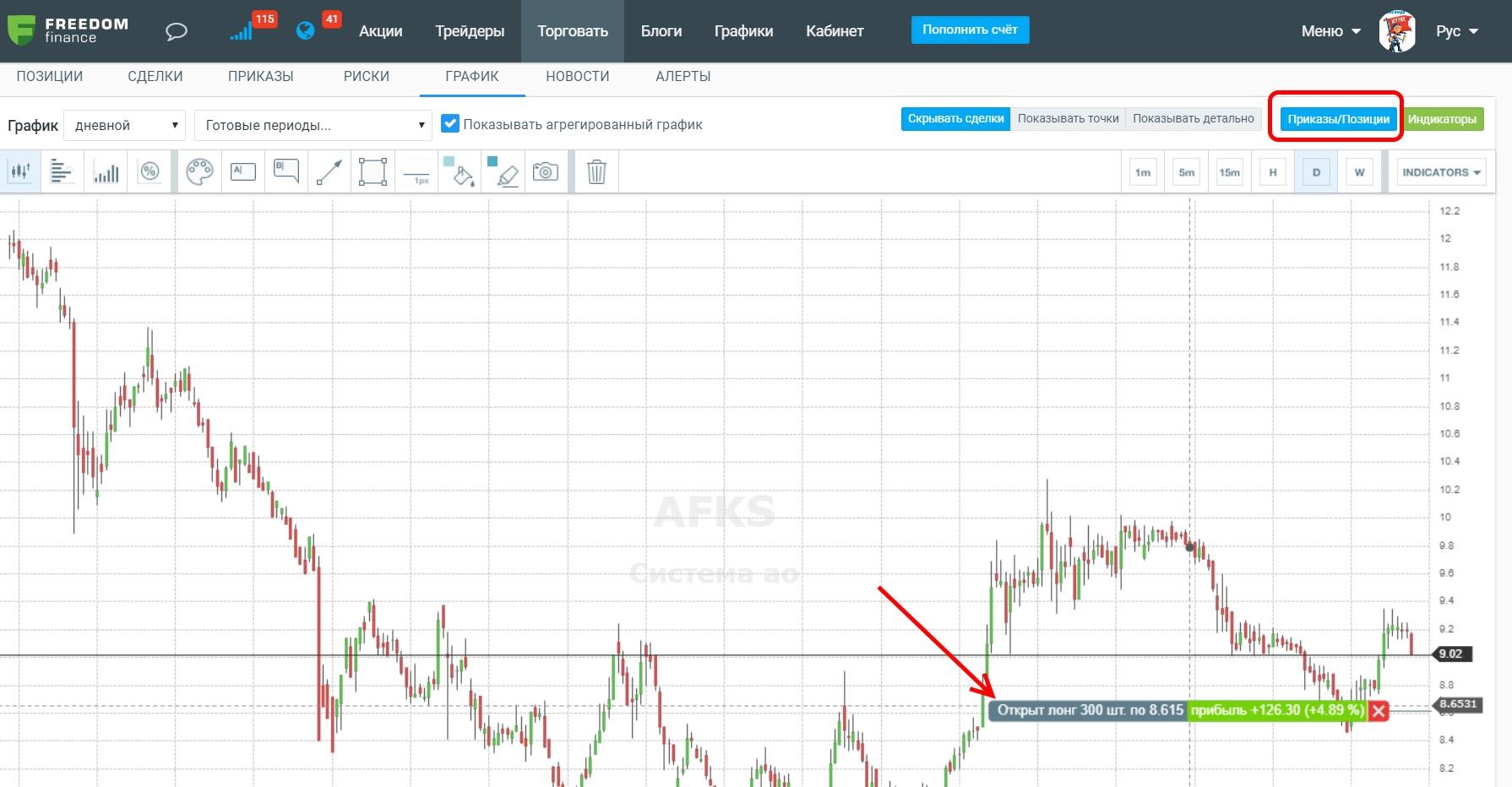The image size is (1512, 787).
Task: Click the Freedom Finance logo
Action: (x=68, y=30)
